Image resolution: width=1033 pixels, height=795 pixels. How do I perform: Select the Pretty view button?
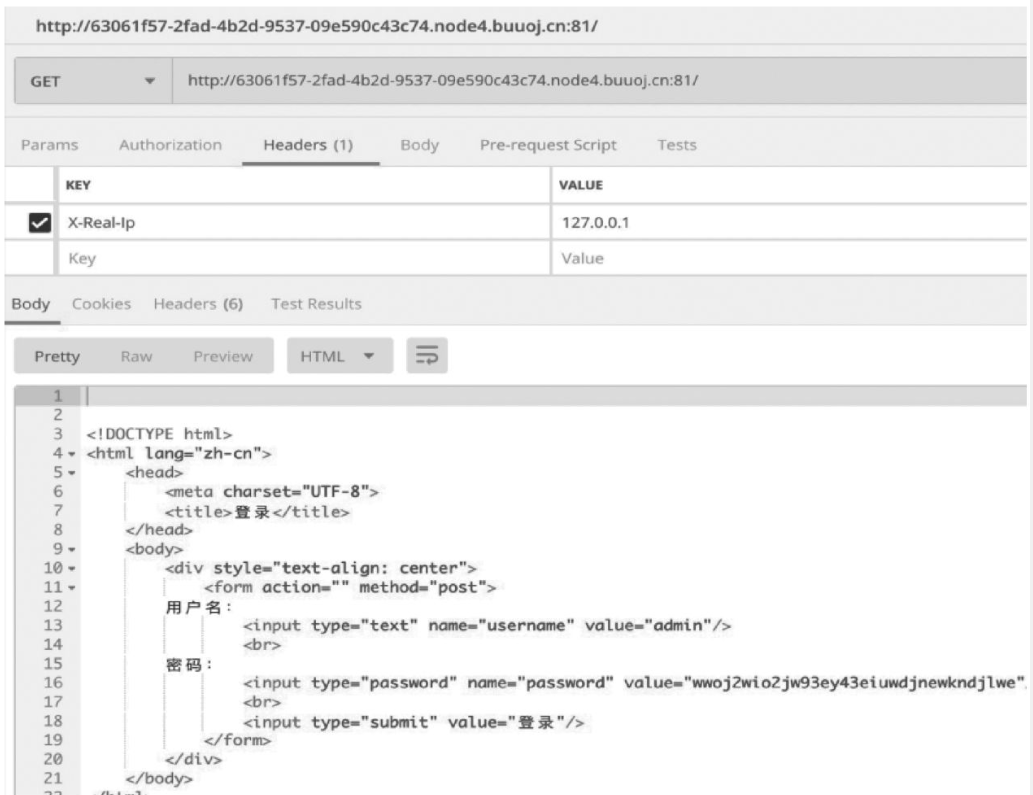coord(57,356)
